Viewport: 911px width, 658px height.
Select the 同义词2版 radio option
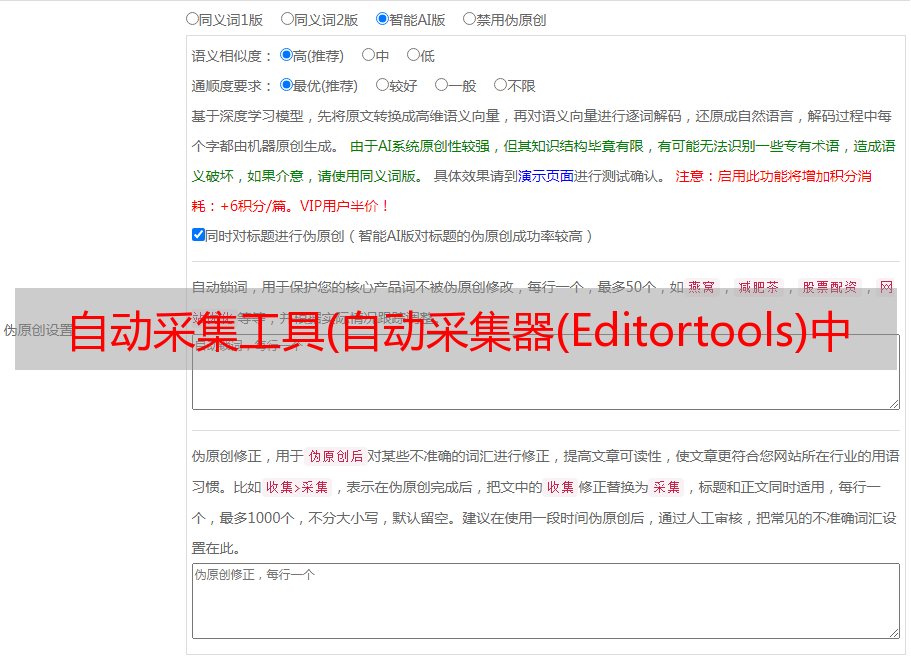coord(287,19)
